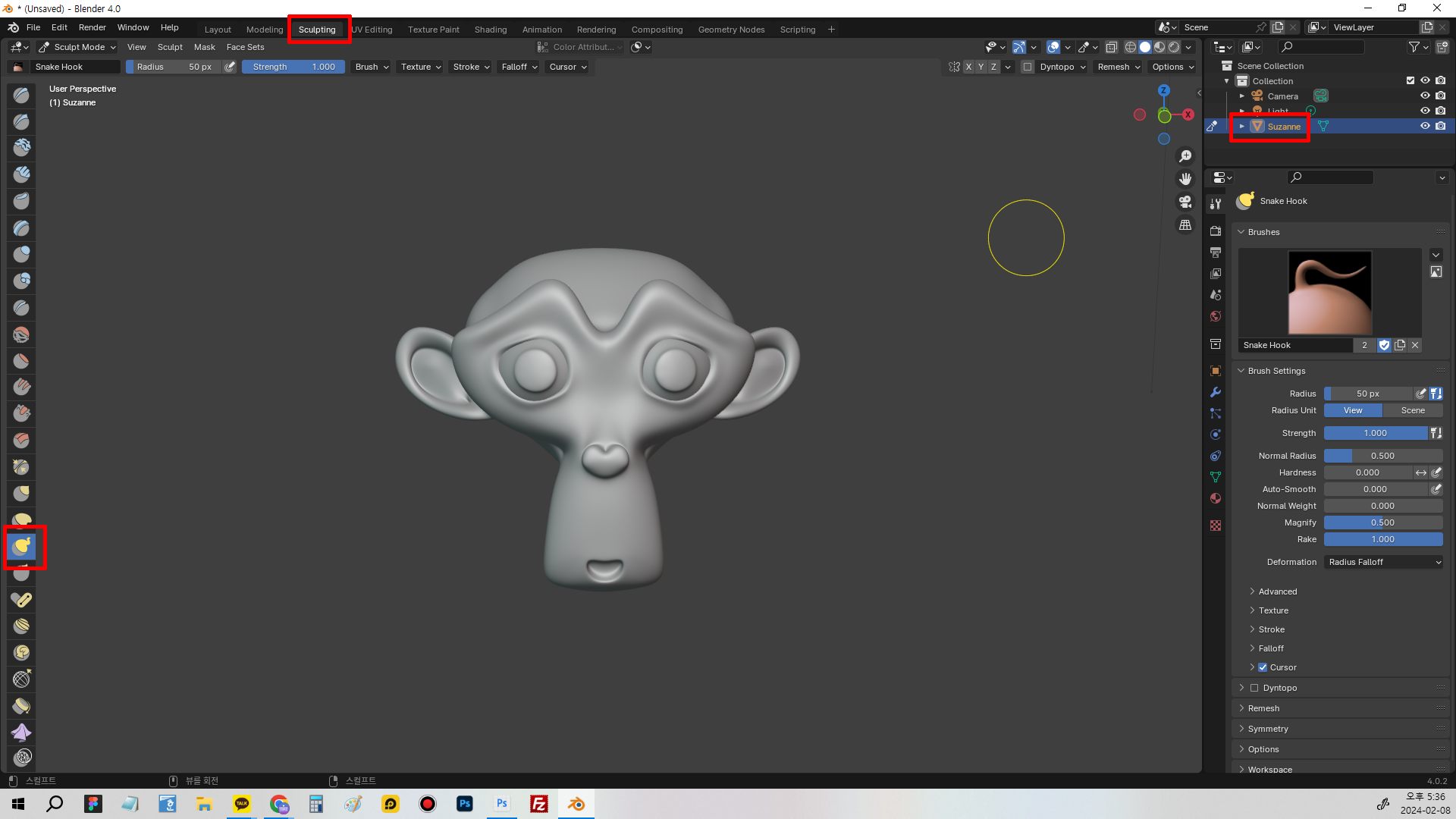Switch orthographic/perspective grid icon
The width and height of the screenshot is (1456, 819).
click(1185, 225)
